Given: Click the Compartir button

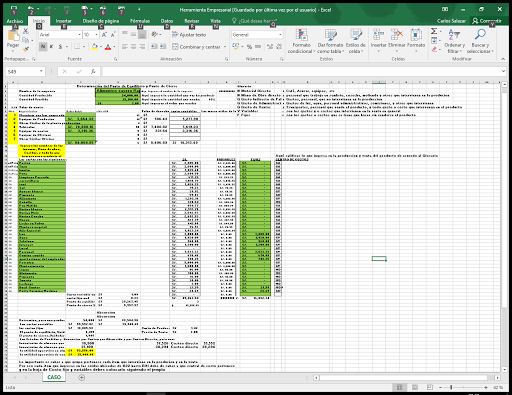Looking at the screenshot, I should click(x=487, y=21).
